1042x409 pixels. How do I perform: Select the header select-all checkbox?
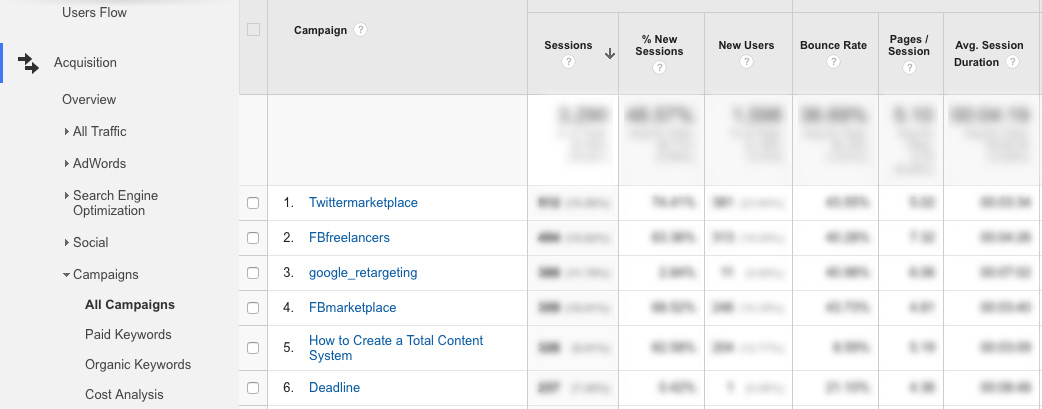(253, 30)
